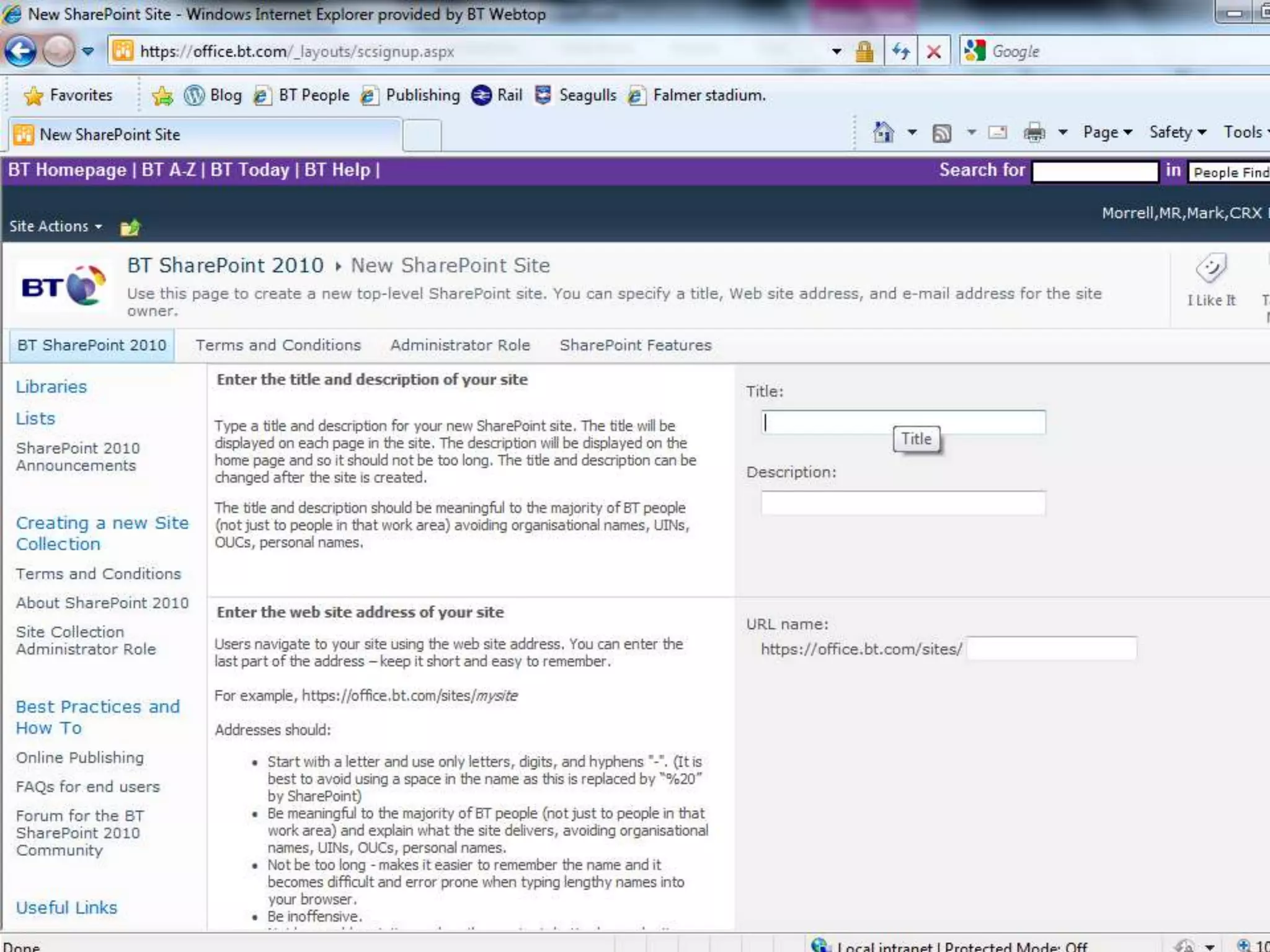Open the Seagulls favorite link

tap(575, 95)
